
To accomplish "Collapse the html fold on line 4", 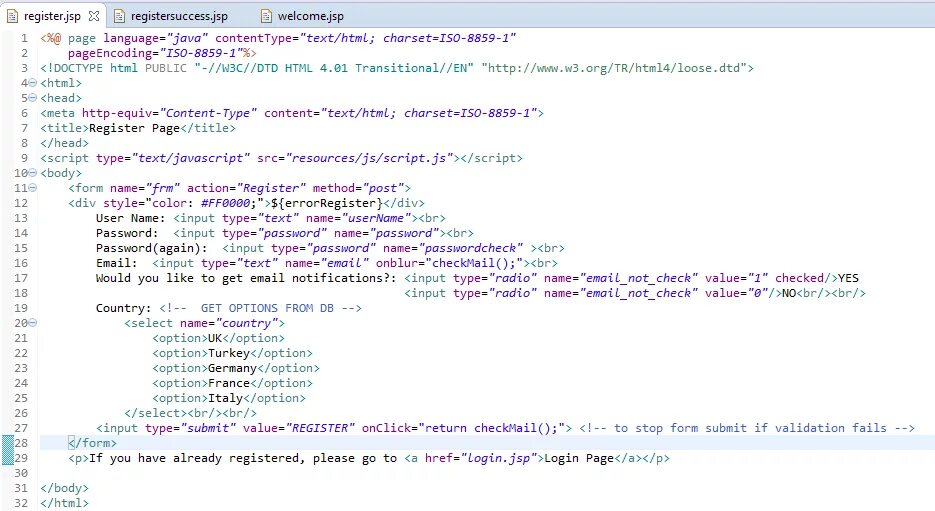I will (33, 83).
